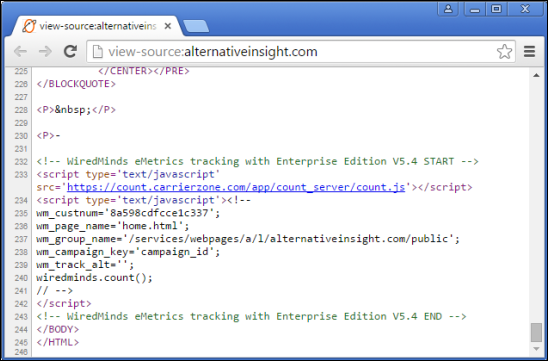This screenshot has height=361, width=548.
Task: Click the WiredMinds eMetrics START comment
Action: click(x=257, y=161)
